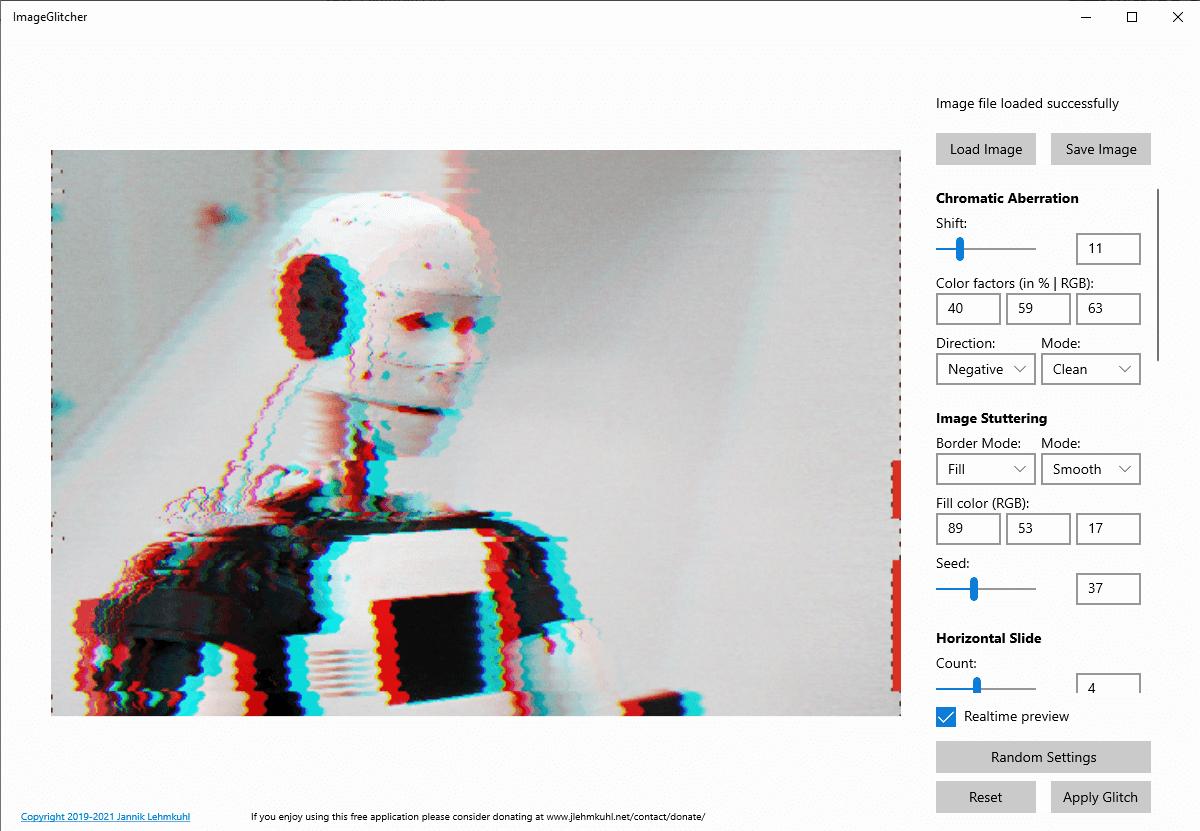Viewport: 1200px width, 831px height.
Task: Click the Random Settings button
Action: 1043,757
